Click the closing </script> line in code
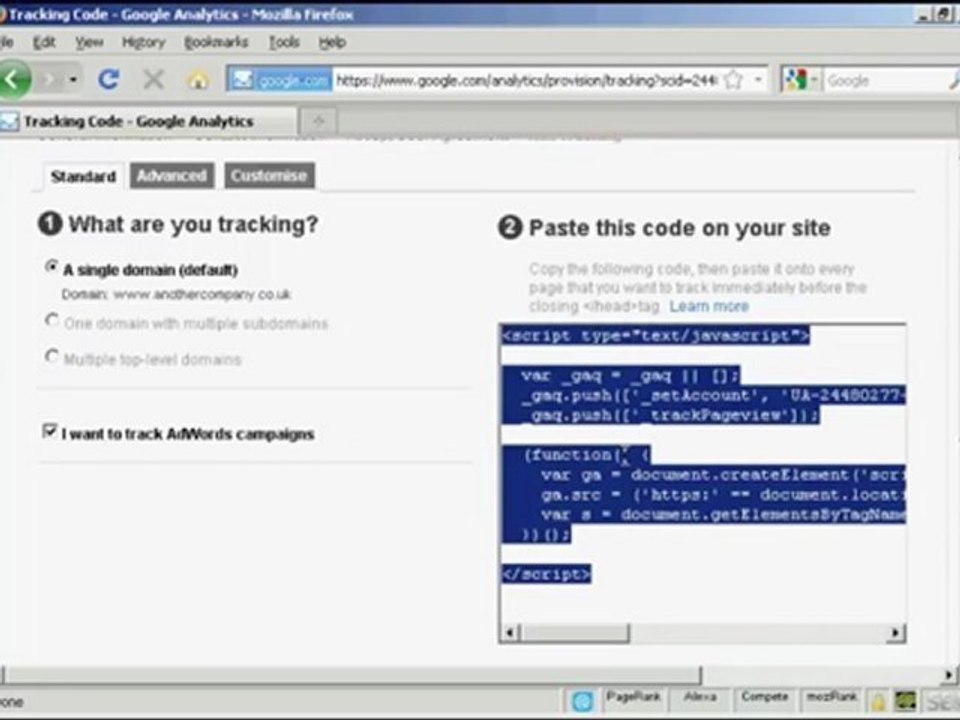The image size is (960, 720). (547, 574)
